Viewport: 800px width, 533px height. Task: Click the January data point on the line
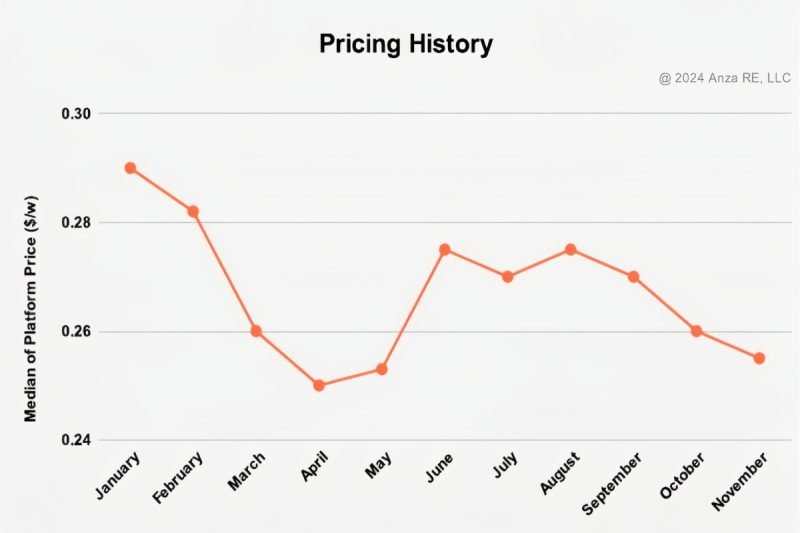(130, 168)
